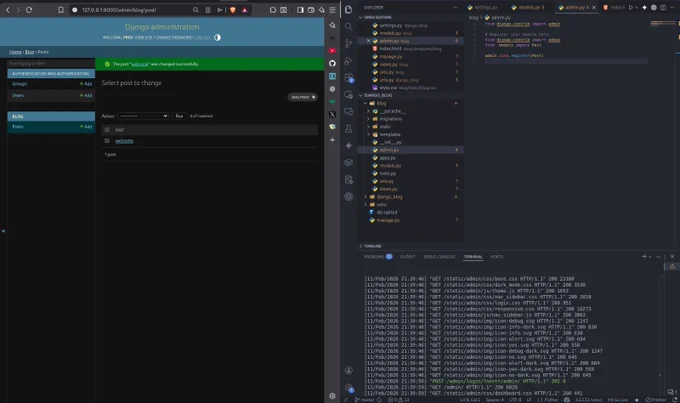Click the Split Editor icon in VS Code
The image size is (680, 403).
click(x=663, y=7)
